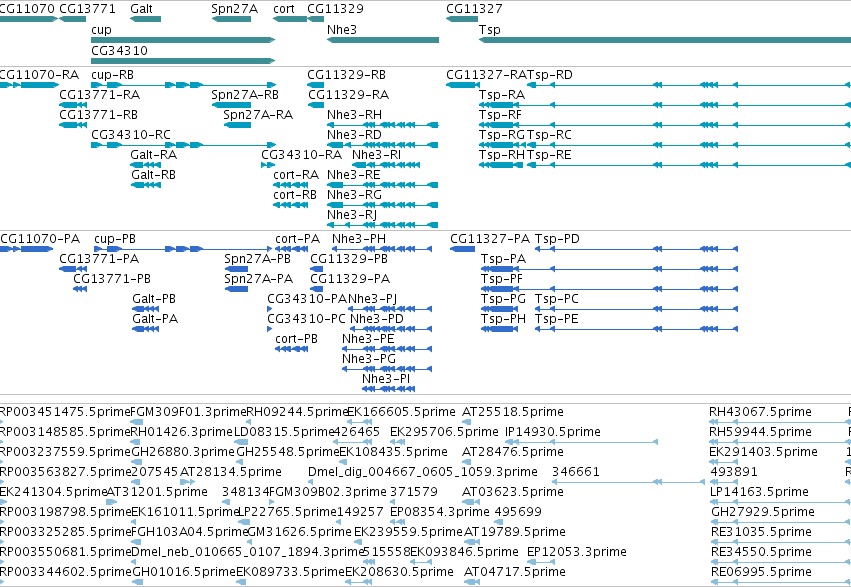Click Tsp-PD protein label
851x587 pixels.
click(x=557, y=239)
